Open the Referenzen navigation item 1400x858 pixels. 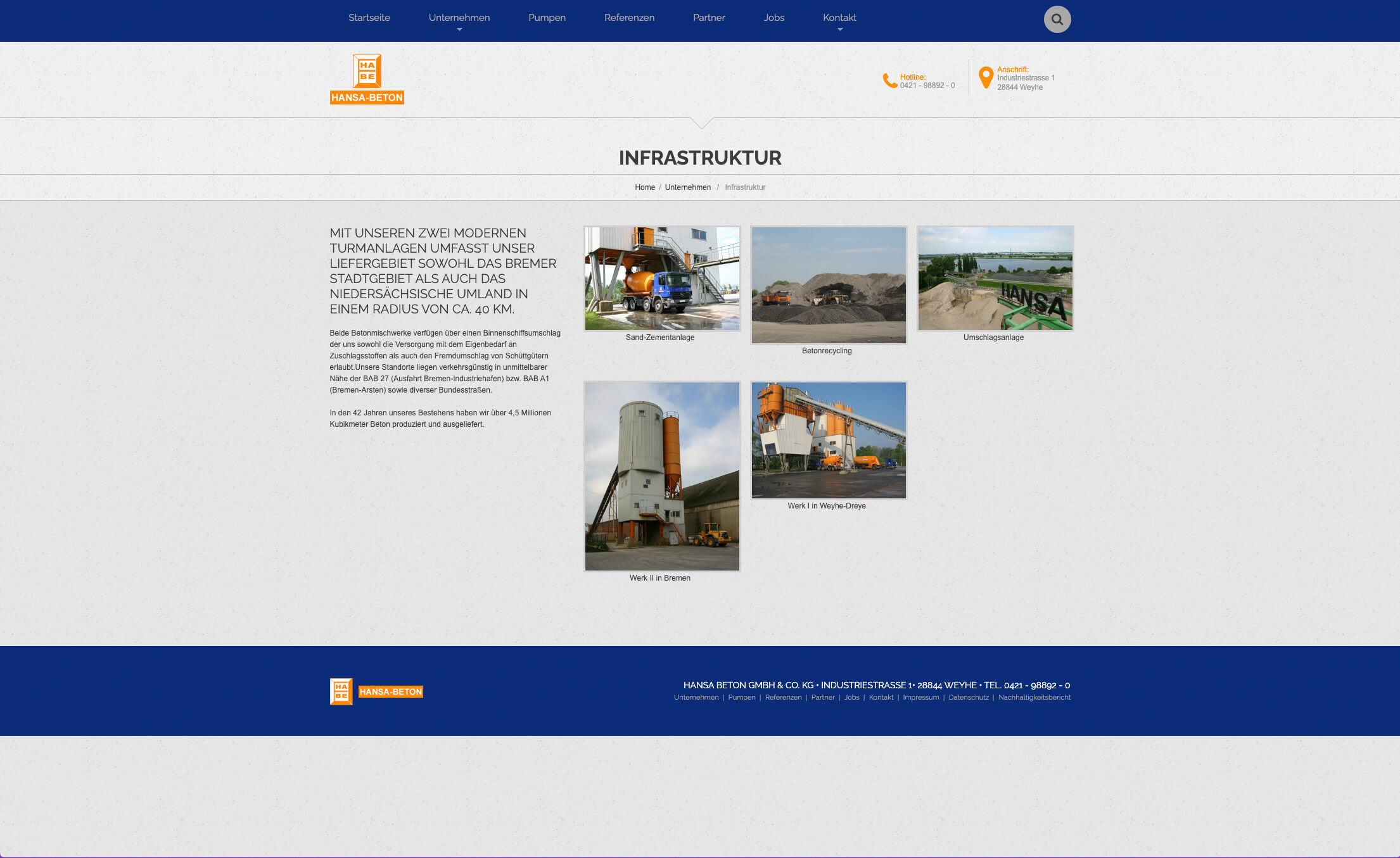tap(629, 18)
